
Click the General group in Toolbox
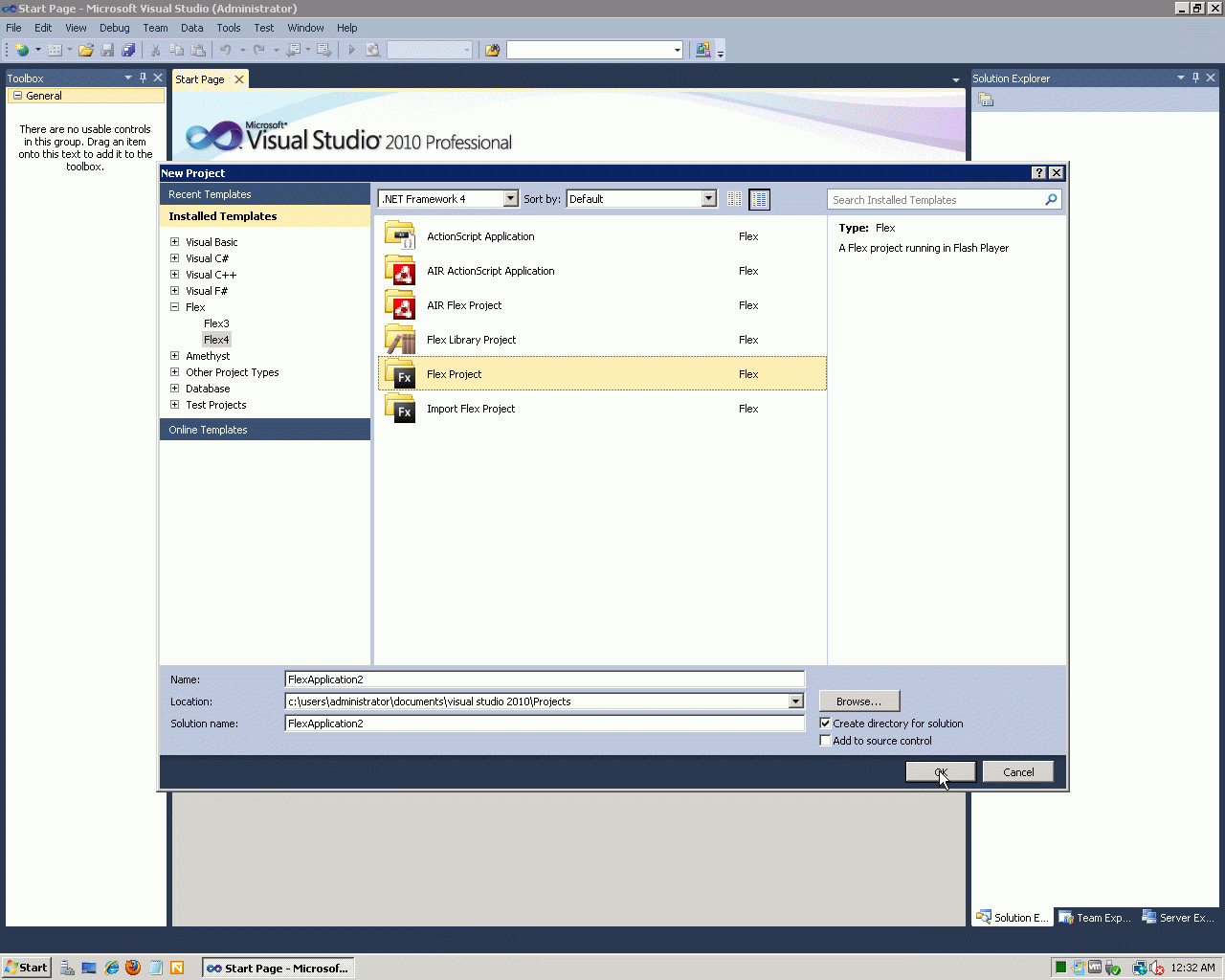click(x=86, y=96)
